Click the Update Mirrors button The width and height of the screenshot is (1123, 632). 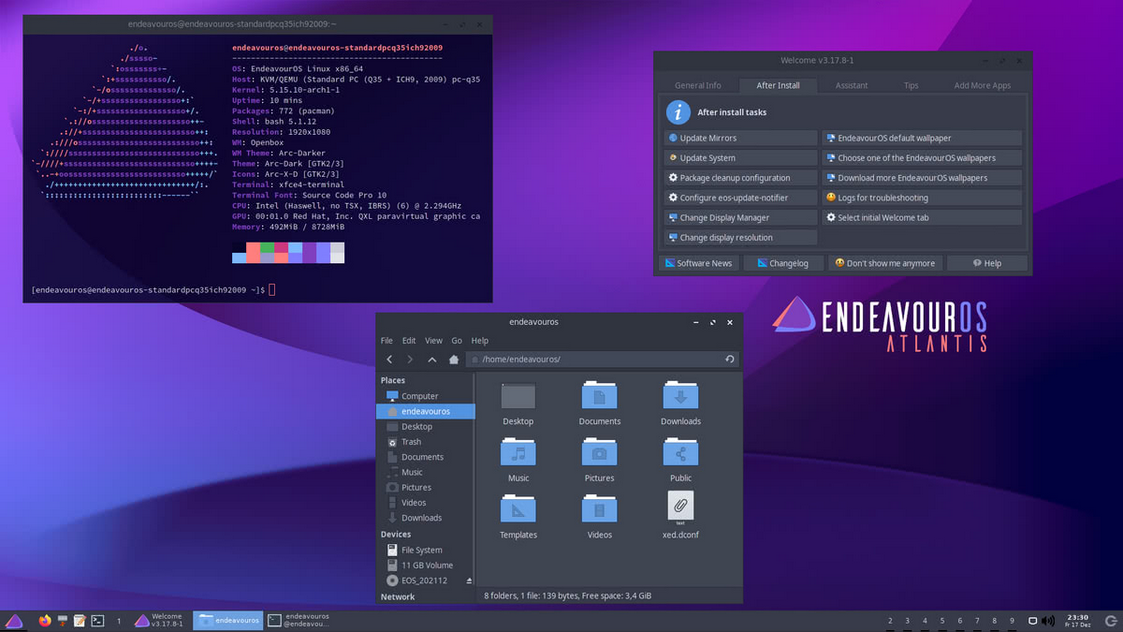(741, 138)
